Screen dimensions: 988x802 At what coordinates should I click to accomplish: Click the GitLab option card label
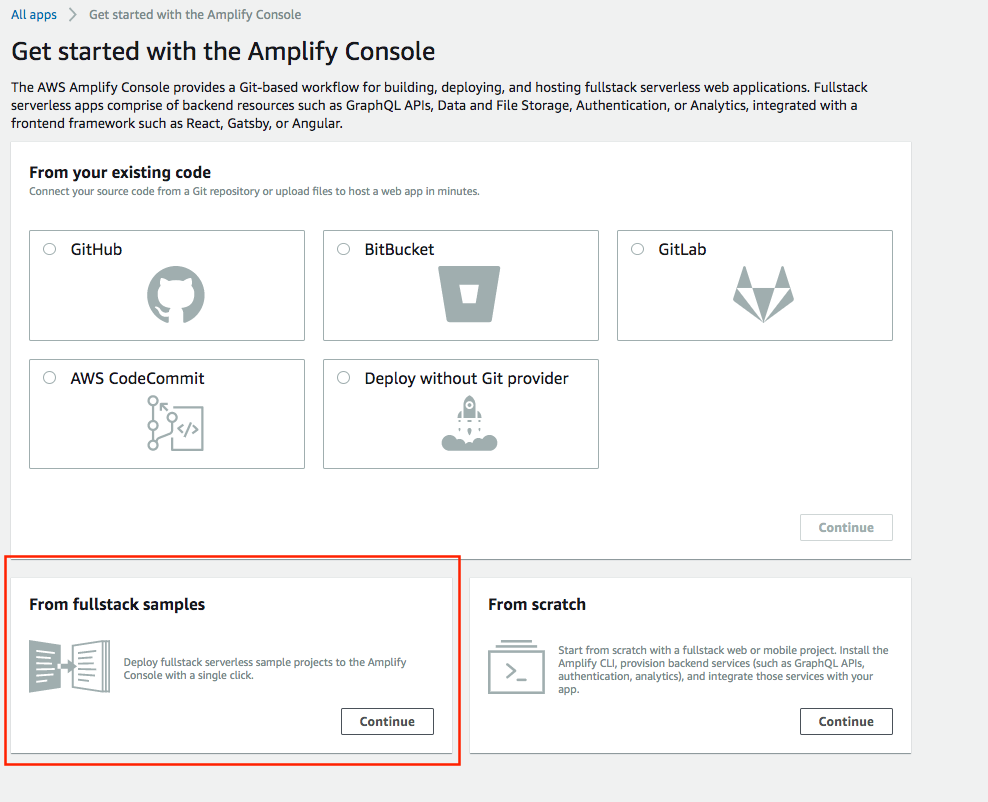(x=682, y=249)
